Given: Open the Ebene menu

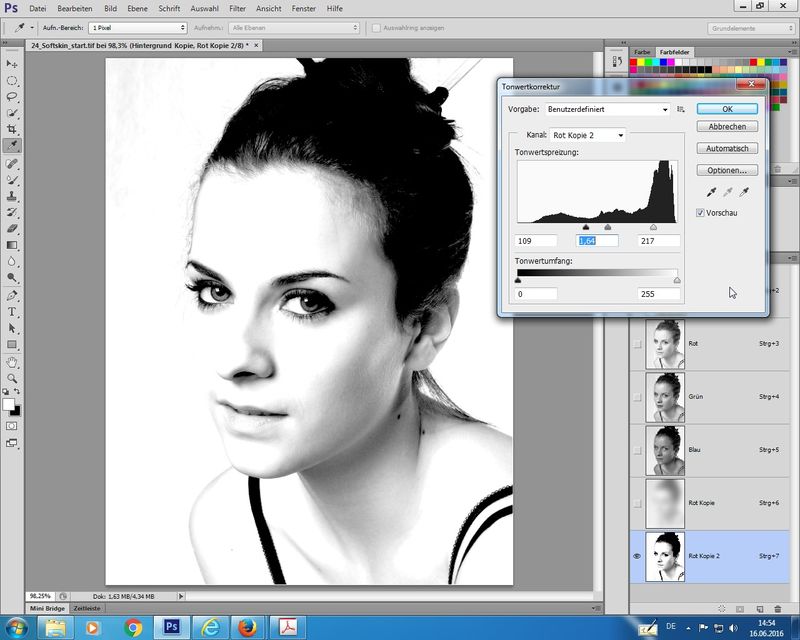Looking at the screenshot, I should (x=137, y=8).
